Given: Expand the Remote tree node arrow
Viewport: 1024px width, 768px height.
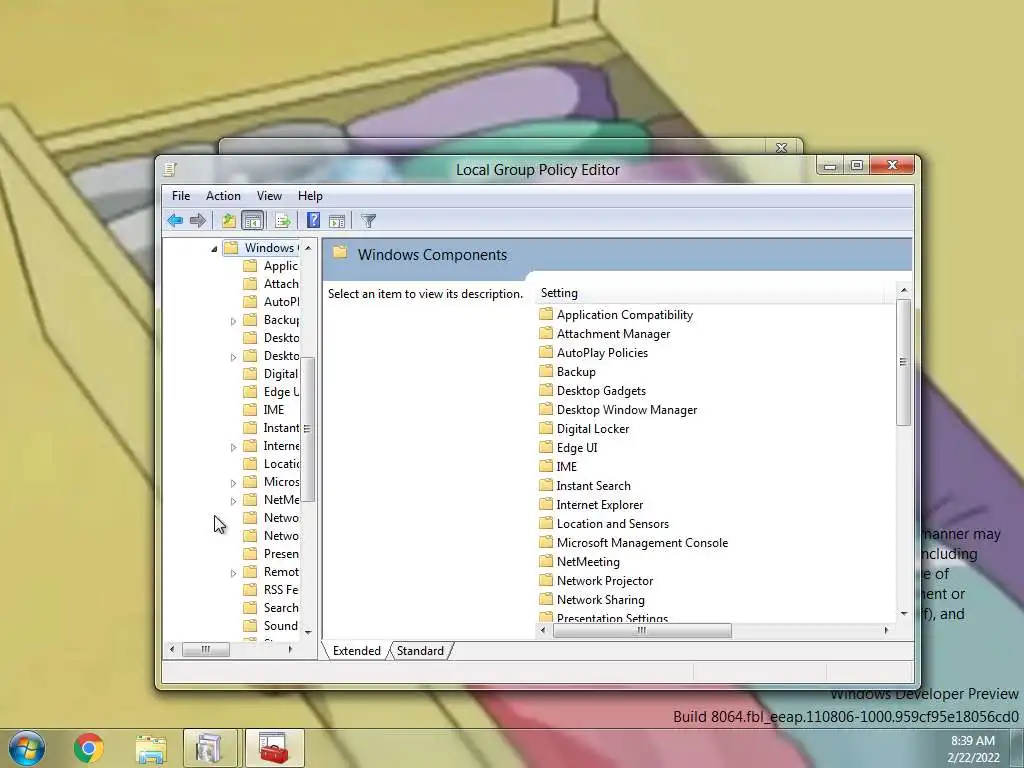Looking at the screenshot, I should pyautogui.click(x=233, y=573).
